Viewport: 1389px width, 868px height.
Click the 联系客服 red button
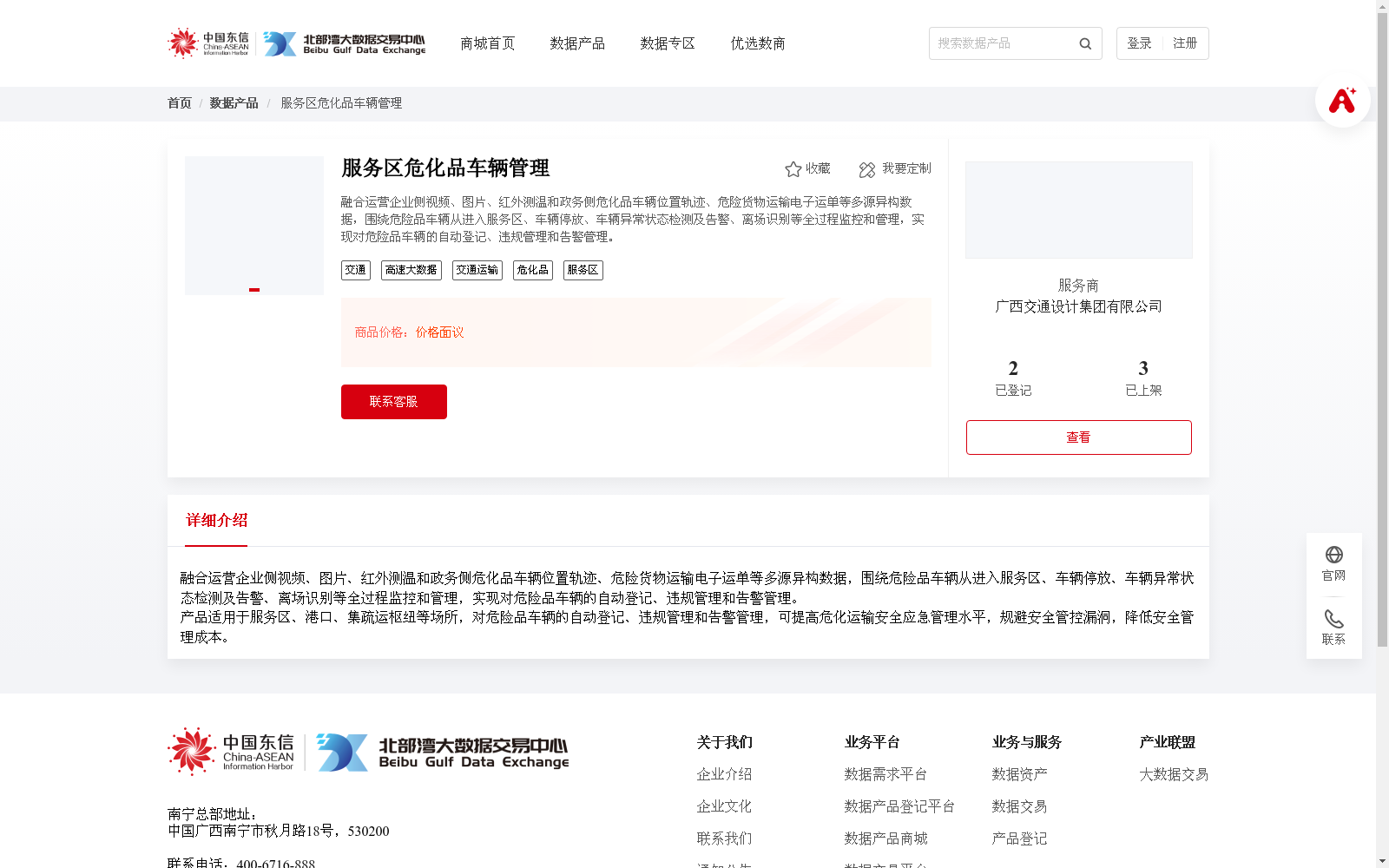point(394,402)
